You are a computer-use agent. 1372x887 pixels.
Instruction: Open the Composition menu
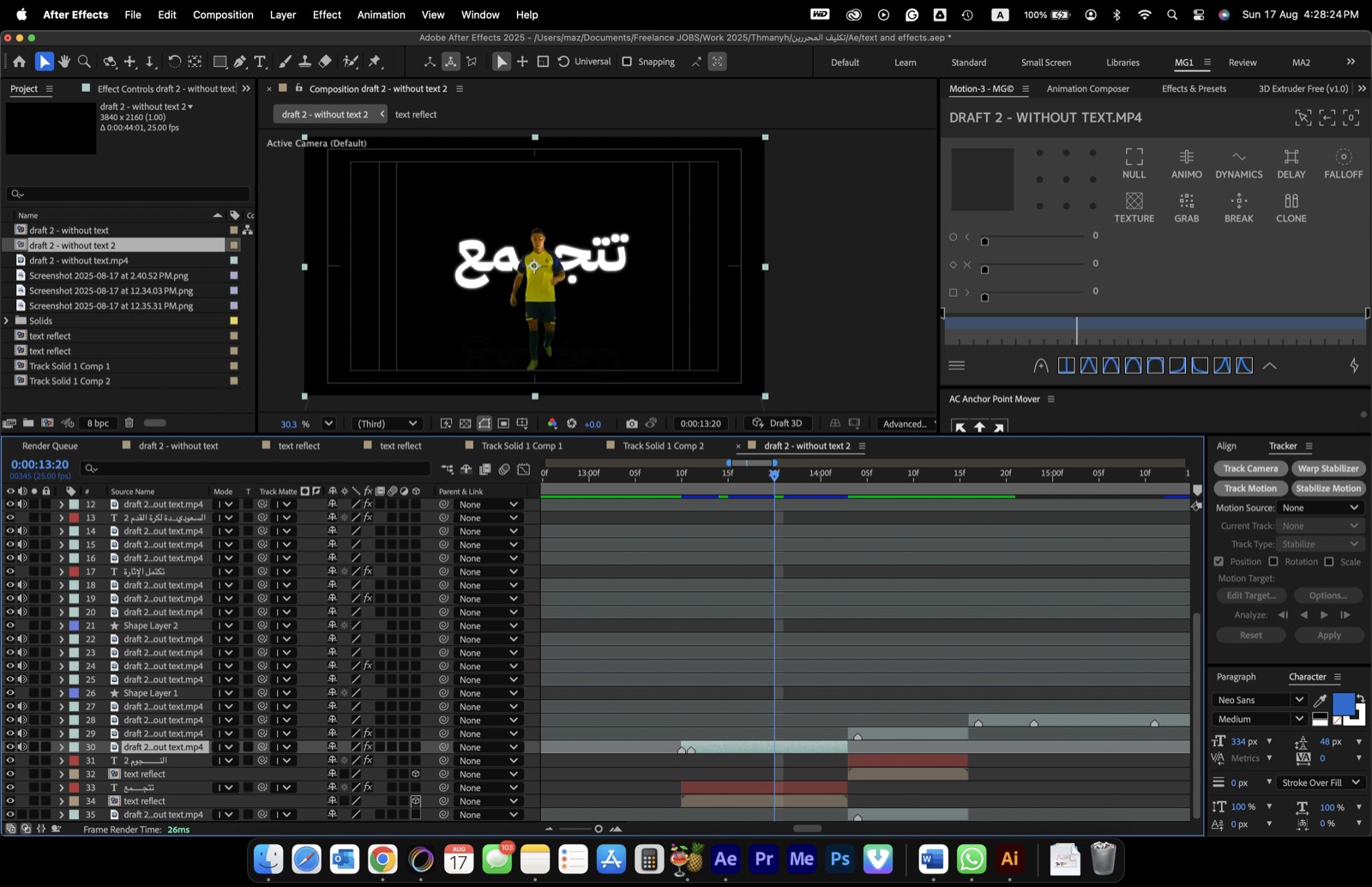pyautogui.click(x=223, y=15)
